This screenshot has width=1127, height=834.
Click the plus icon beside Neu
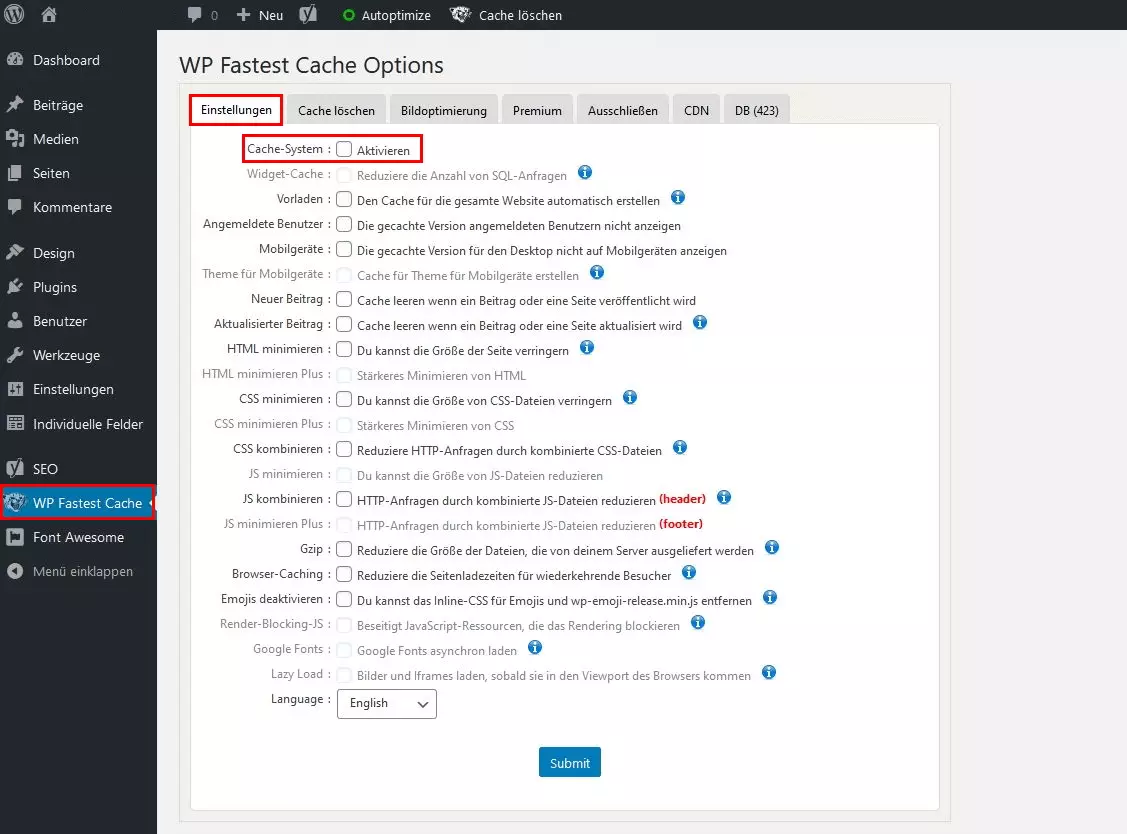[244, 15]
